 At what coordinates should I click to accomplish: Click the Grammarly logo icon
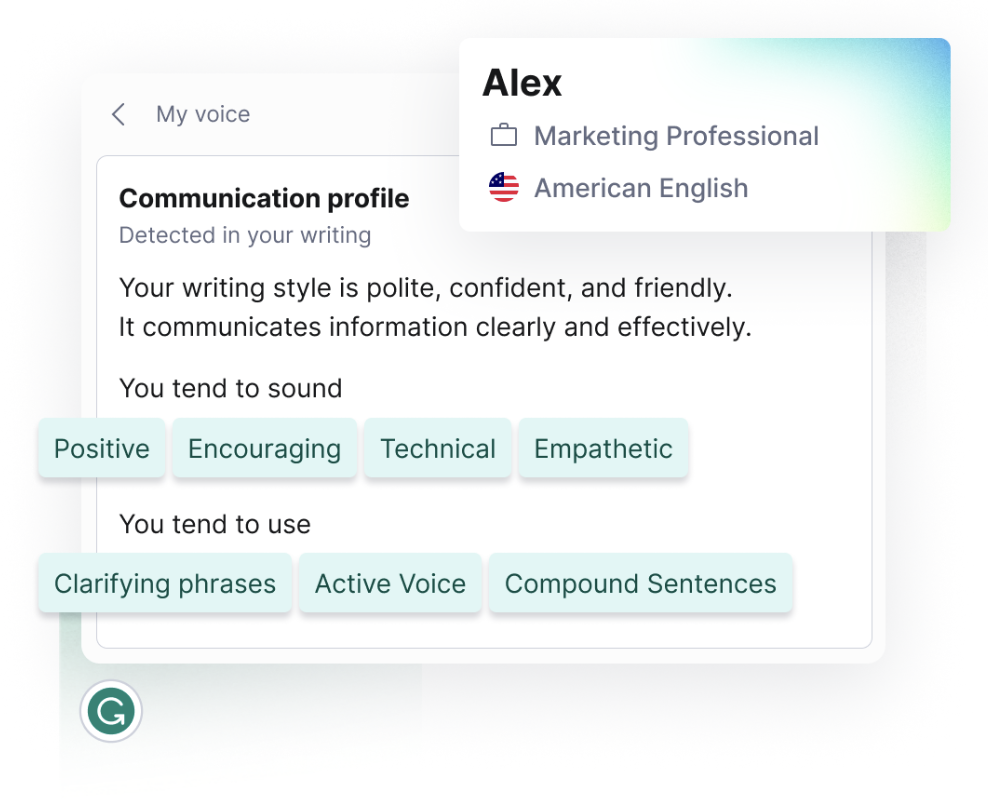pyautogui.click(x=110, y=711)
